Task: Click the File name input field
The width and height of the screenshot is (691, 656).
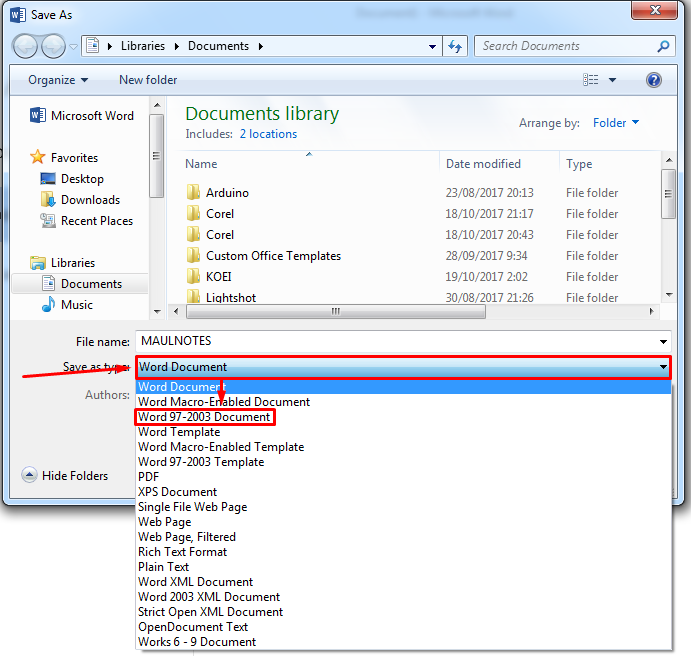Action: 396,341
